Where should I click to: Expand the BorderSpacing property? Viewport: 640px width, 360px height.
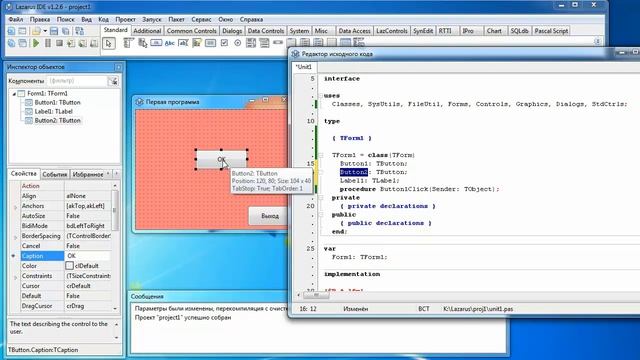(16, 237)
